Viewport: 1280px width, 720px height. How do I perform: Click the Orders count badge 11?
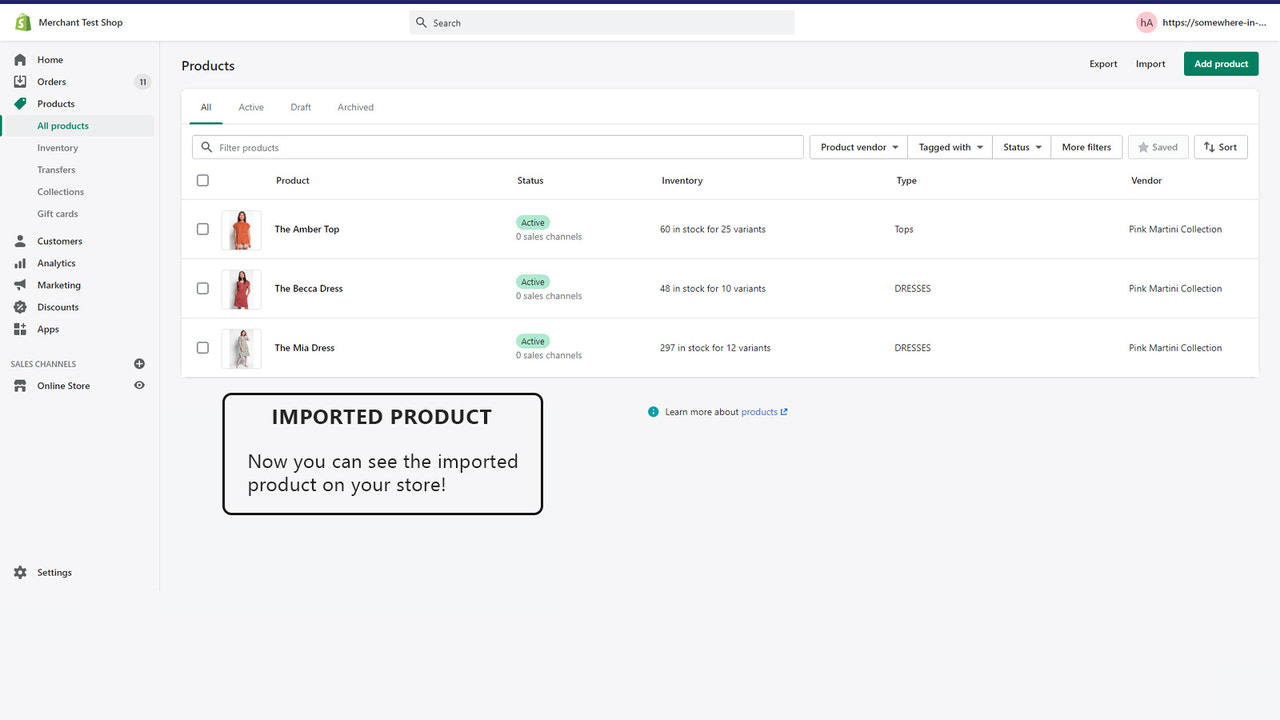tap(143, 82)
